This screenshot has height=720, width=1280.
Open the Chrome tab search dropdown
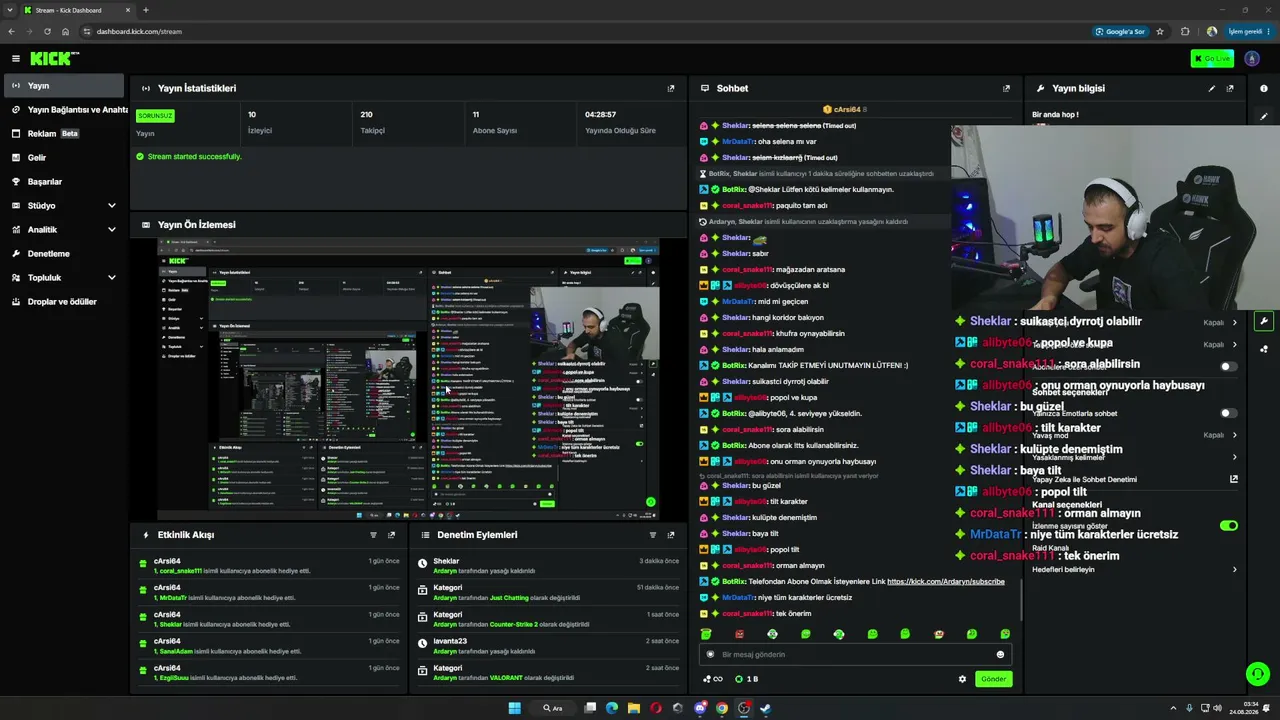click(x=10, y=10)
